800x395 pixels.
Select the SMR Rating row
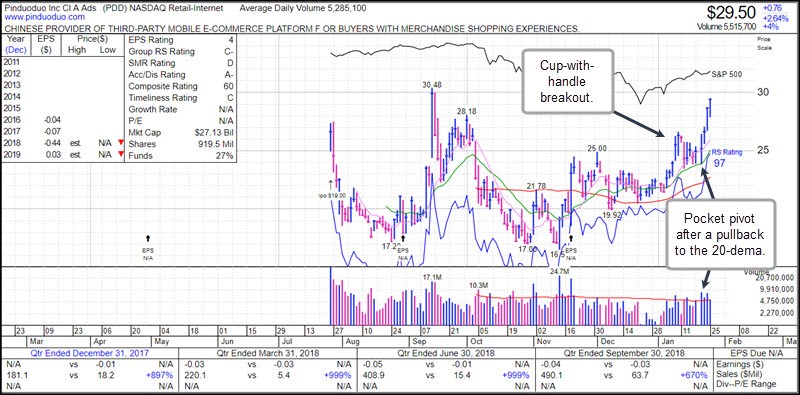181,63
